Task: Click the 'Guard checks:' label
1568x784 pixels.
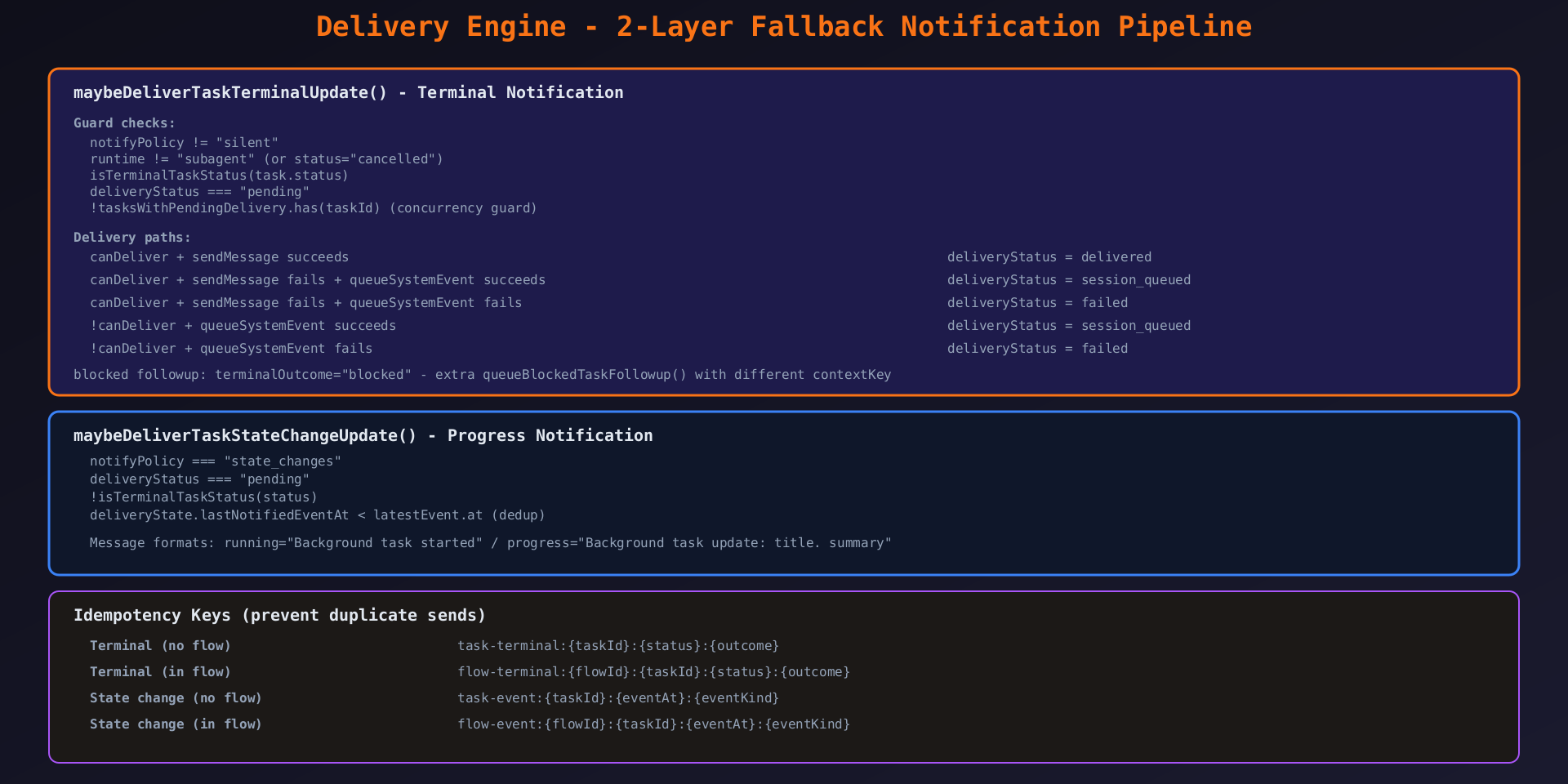Action: click(x=124, y=122)
